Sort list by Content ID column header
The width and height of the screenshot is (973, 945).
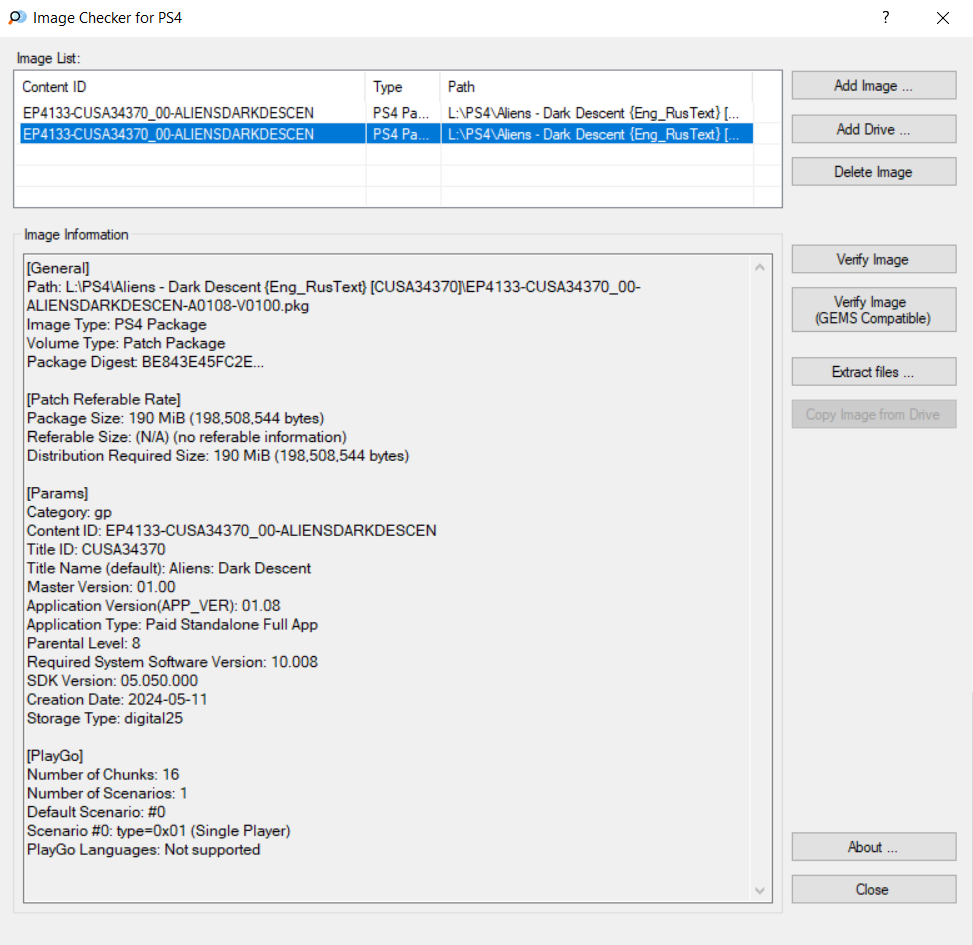[x=190, y=87]
